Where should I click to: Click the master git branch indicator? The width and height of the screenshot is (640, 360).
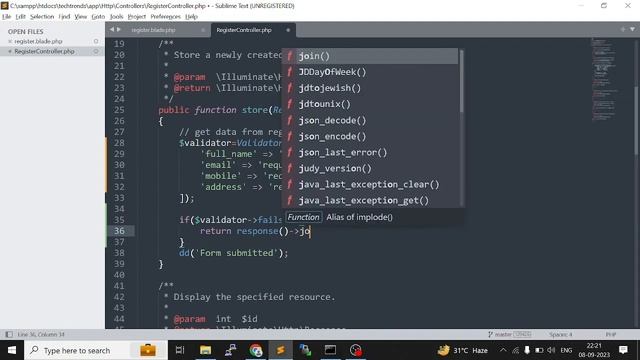pyautogui.click(x=509, y=334)
